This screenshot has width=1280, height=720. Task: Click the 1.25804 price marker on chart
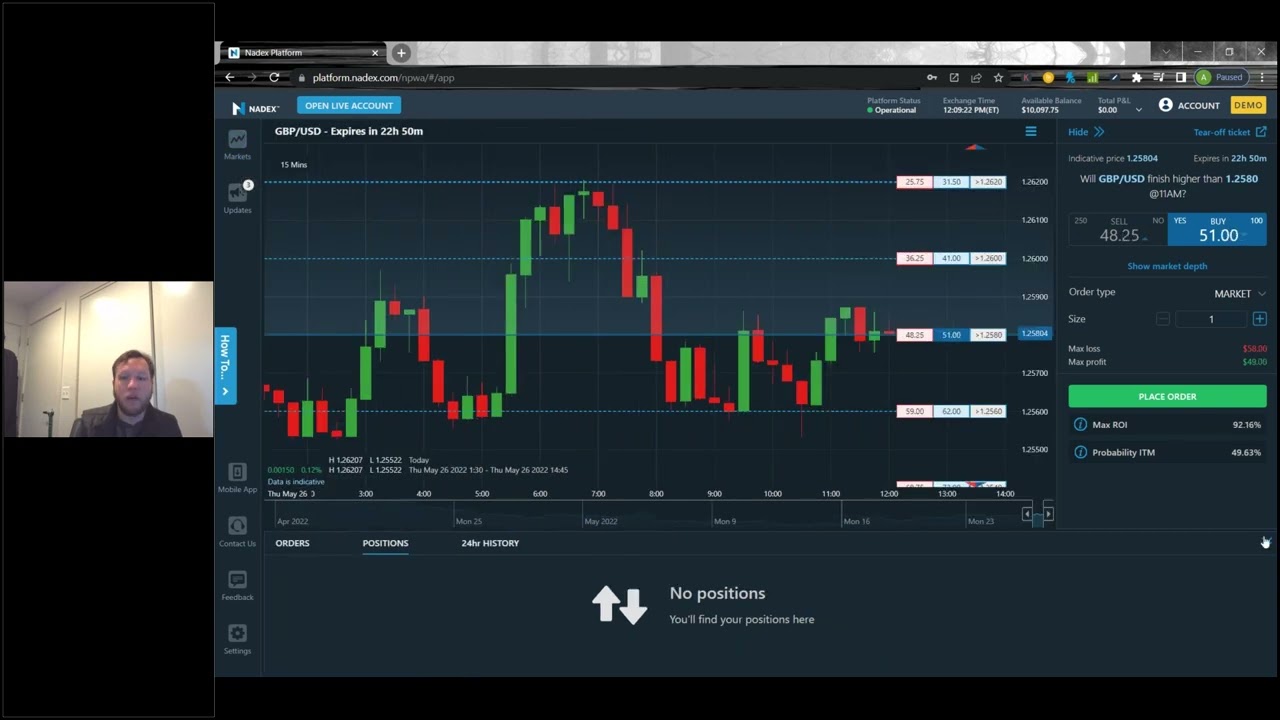click(1035, 333)
